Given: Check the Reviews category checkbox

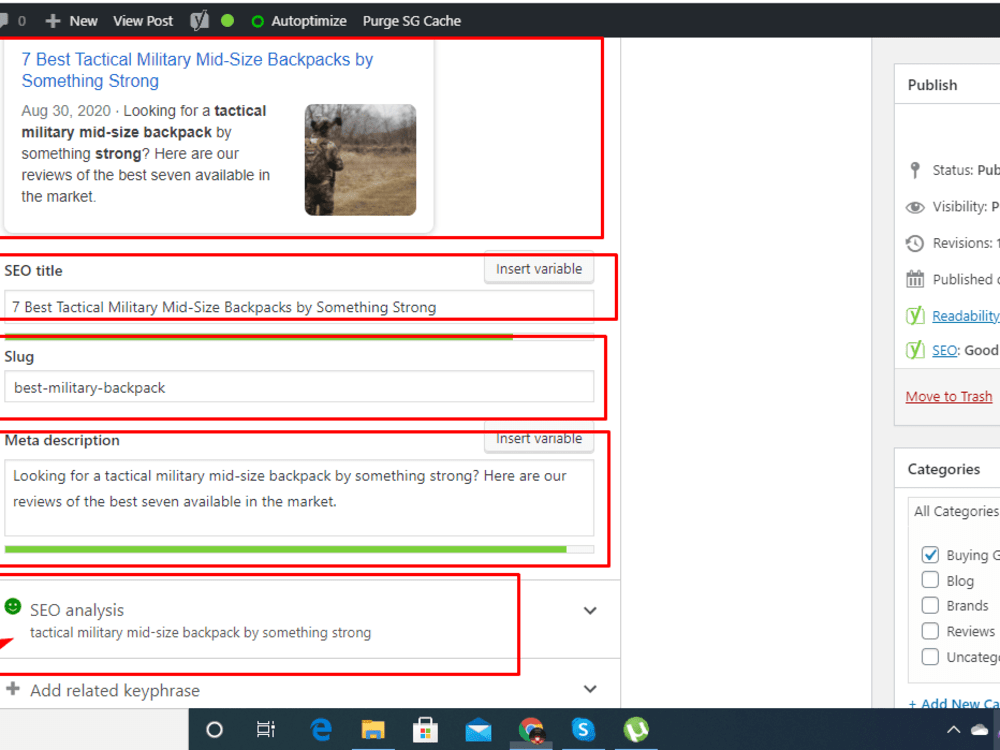Looking at the screenshot, I should pyautogui.click(x=930, y=631).
